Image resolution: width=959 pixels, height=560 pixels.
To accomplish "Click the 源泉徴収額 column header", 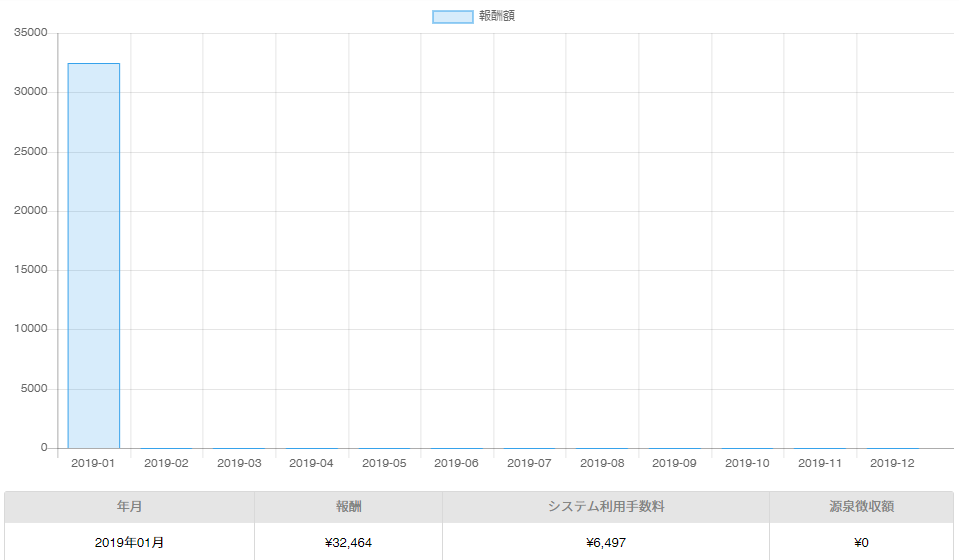I will (861, 507).
